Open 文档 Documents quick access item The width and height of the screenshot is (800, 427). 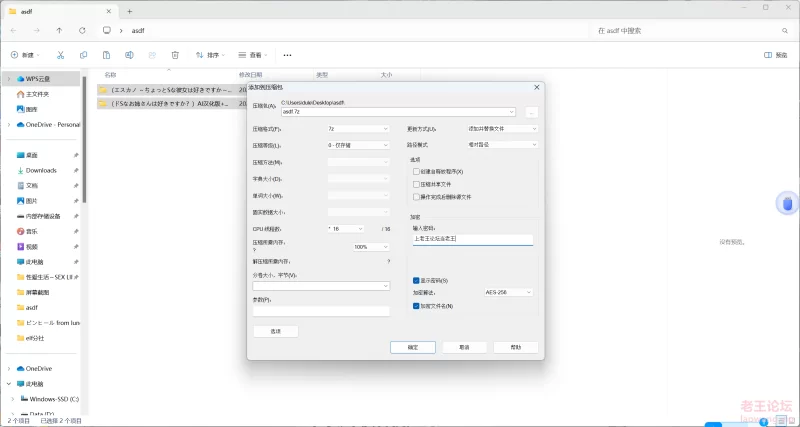(28, 186)
